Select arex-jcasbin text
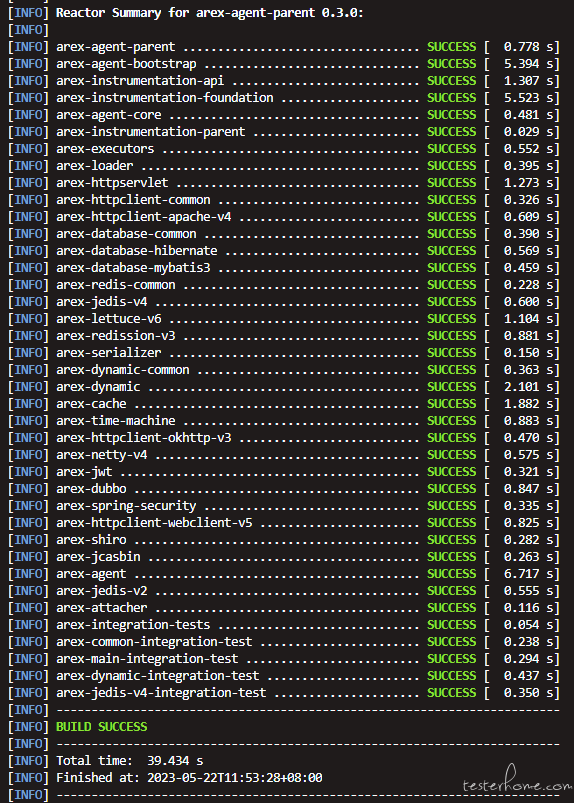The width and height of the screenshot is (574, 803). click(x=98, y=556)
